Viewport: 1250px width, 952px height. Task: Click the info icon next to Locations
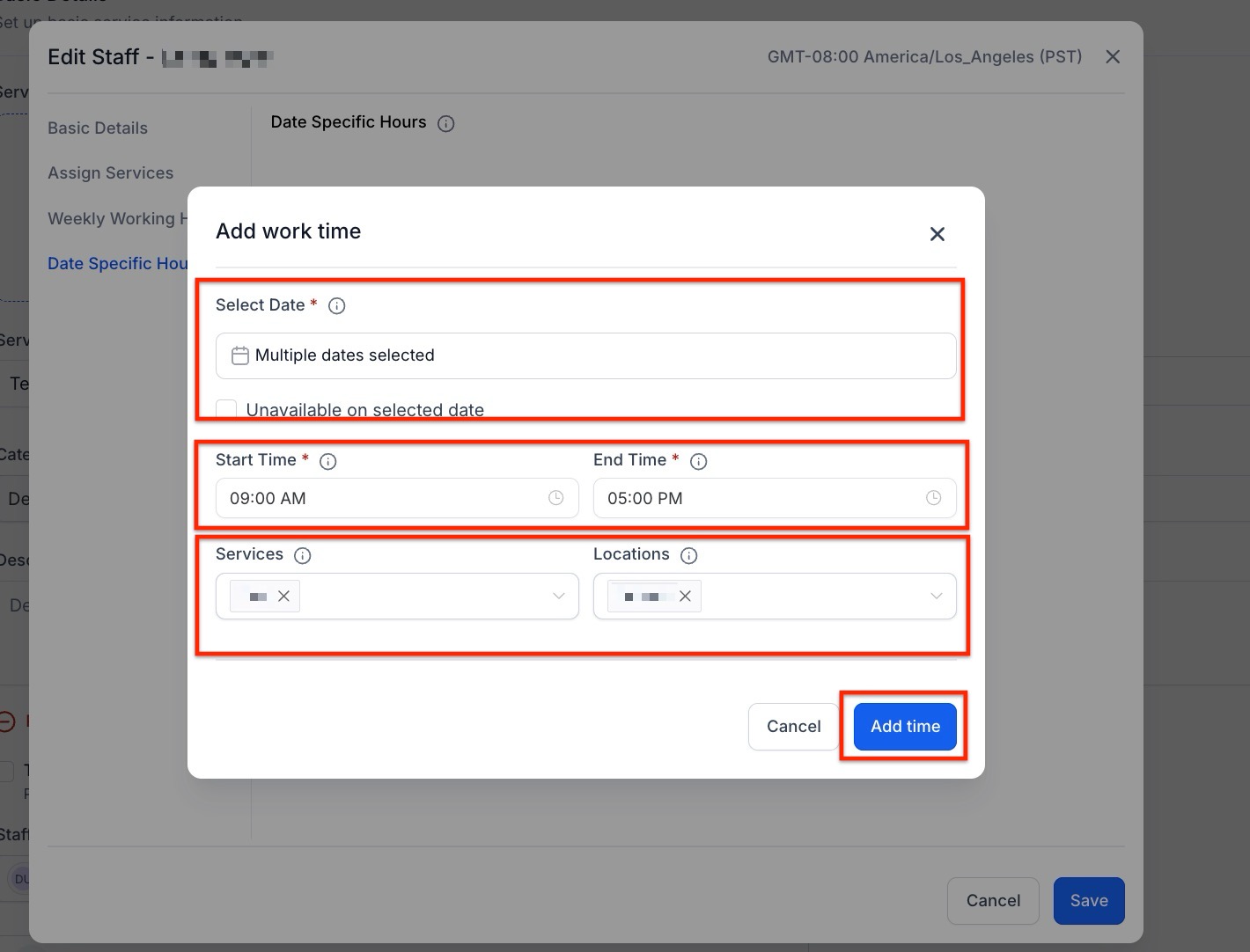(x=689, y=555)
